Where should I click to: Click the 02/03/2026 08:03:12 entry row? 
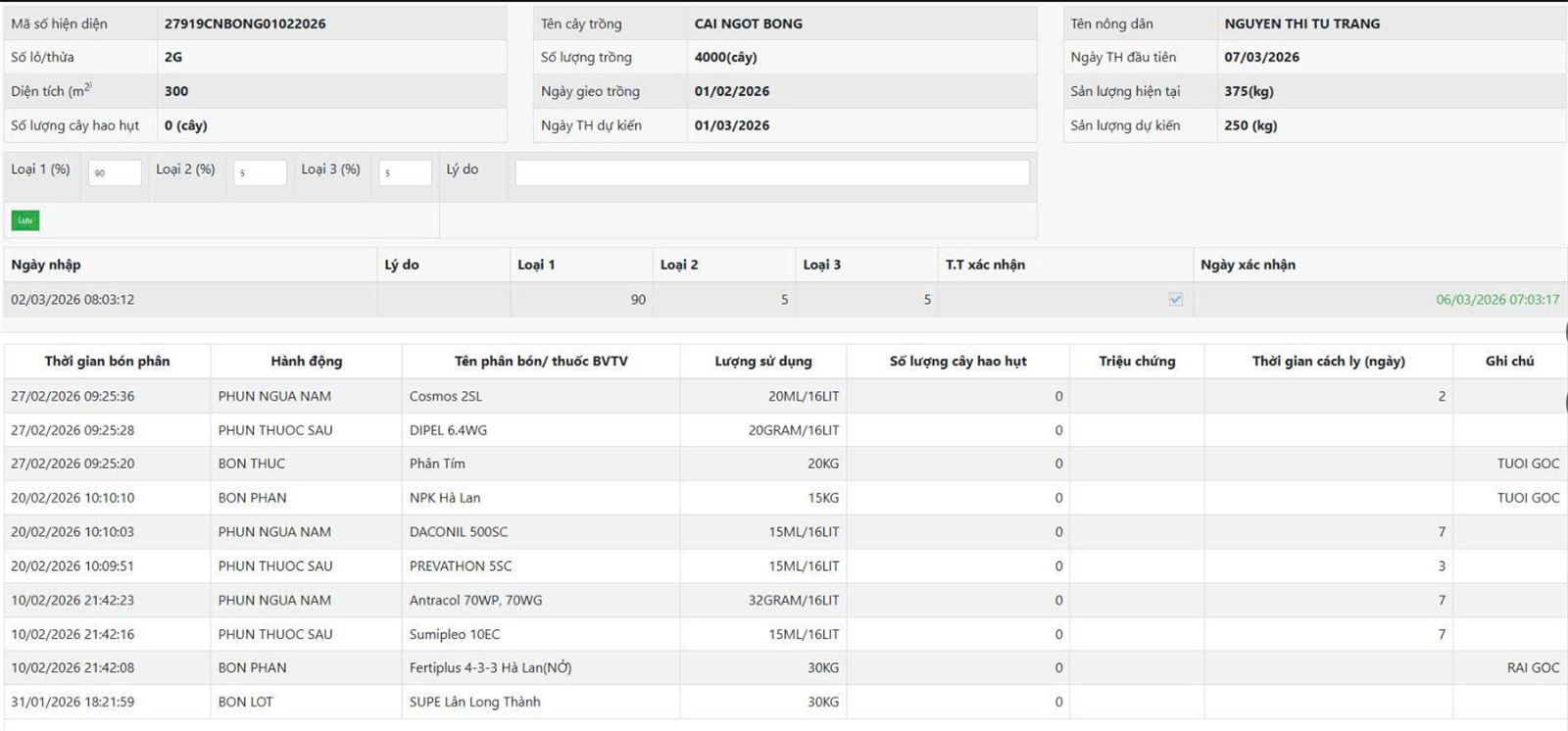click(73, 300)
